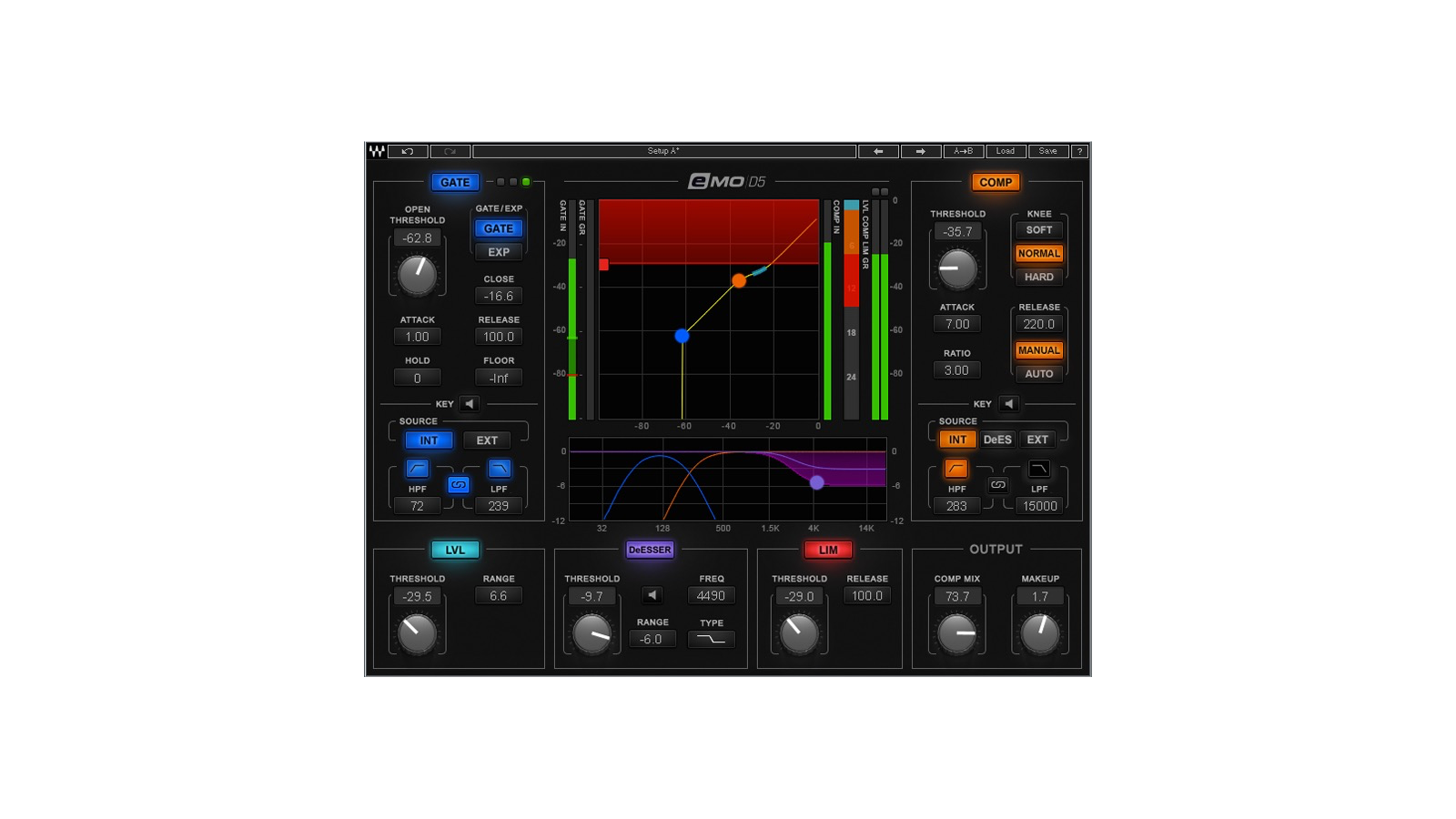Set compressor release to MANUAL
The height and width of the screenshot is (819, 1456).
click(1038, 350)
